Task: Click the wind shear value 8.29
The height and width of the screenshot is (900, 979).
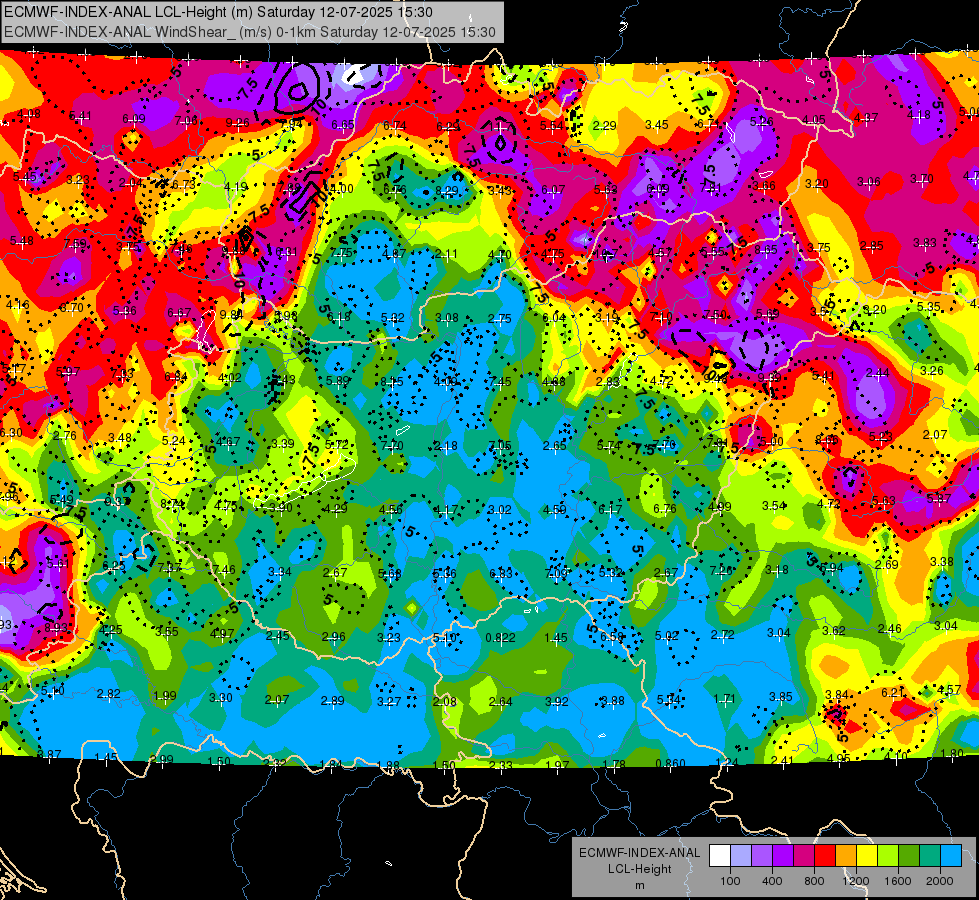Action: tap(446, 190)
